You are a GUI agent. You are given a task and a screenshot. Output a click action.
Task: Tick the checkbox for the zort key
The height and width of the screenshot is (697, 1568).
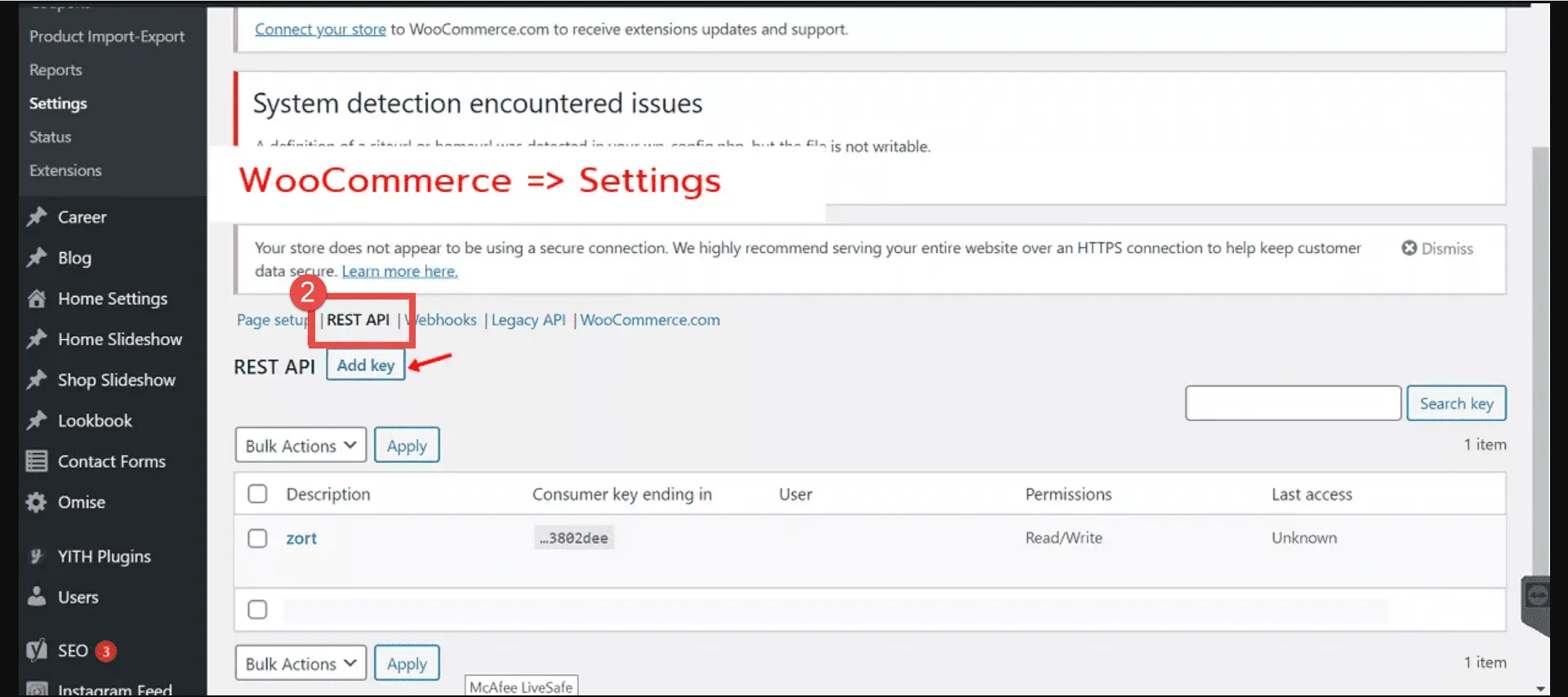tap(257, 538)
